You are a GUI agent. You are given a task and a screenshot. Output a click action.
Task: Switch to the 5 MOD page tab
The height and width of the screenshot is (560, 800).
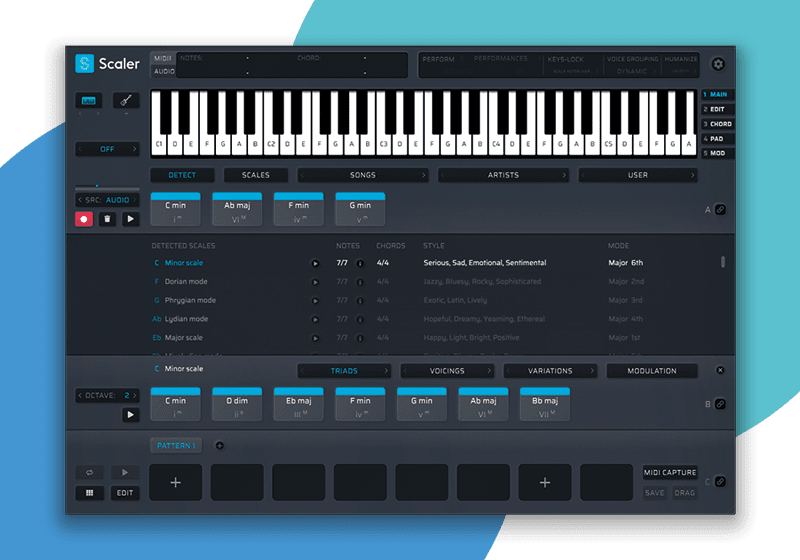pos(716,153)
